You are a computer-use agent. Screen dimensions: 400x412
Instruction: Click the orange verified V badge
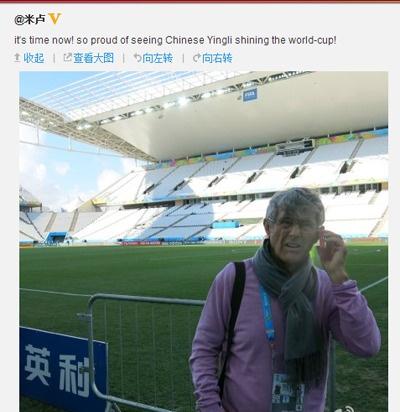coord(55,19)
